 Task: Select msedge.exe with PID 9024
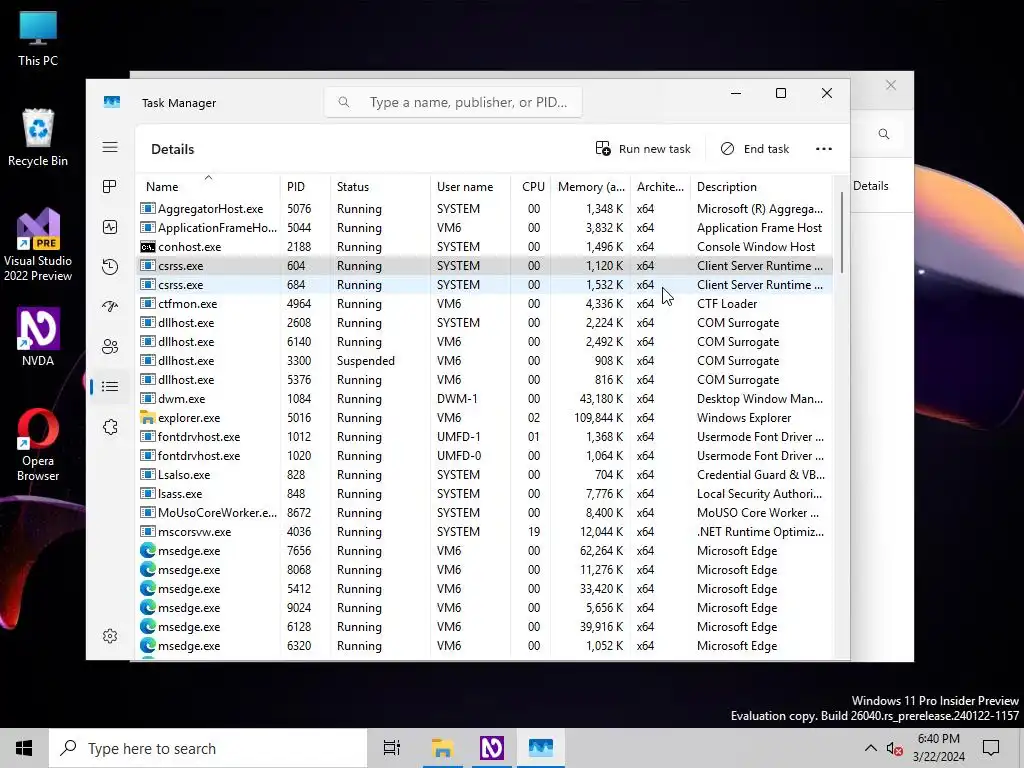485,607
